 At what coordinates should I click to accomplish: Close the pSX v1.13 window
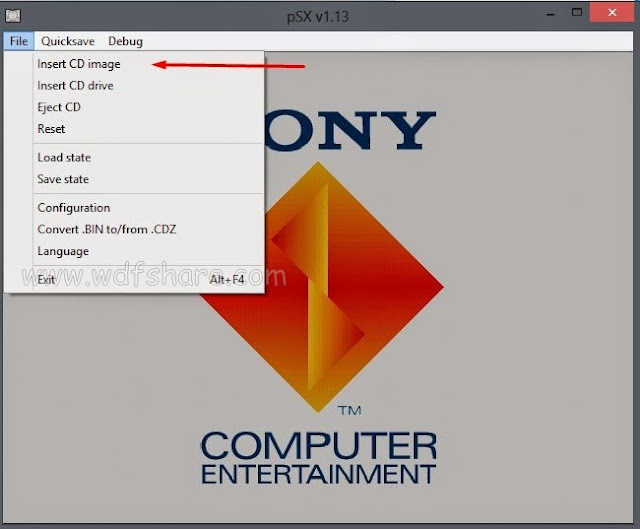pos(612,13)
